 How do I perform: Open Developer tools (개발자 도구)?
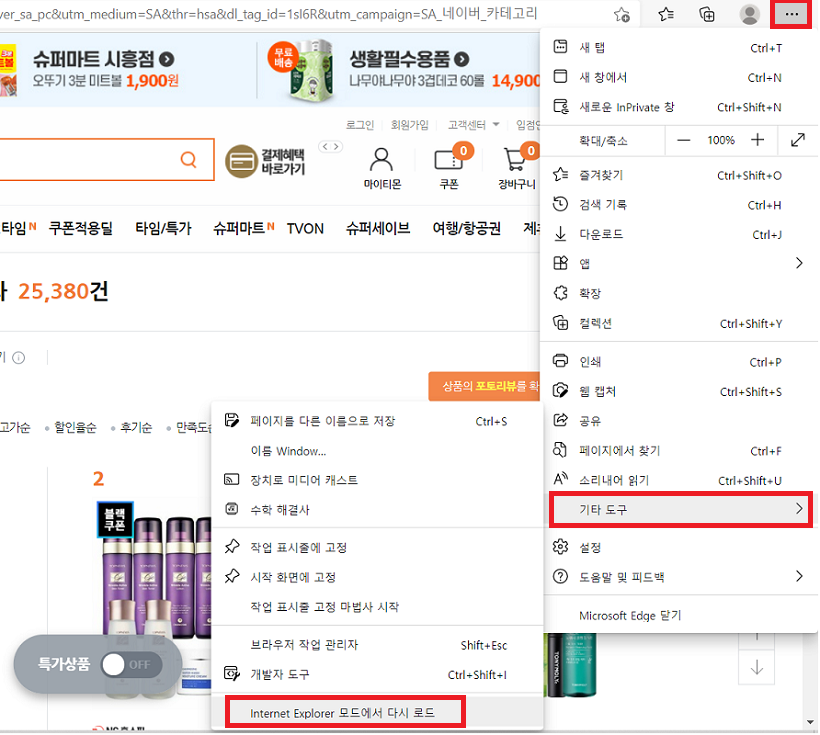pyautogui.click(x=377, y=675)
